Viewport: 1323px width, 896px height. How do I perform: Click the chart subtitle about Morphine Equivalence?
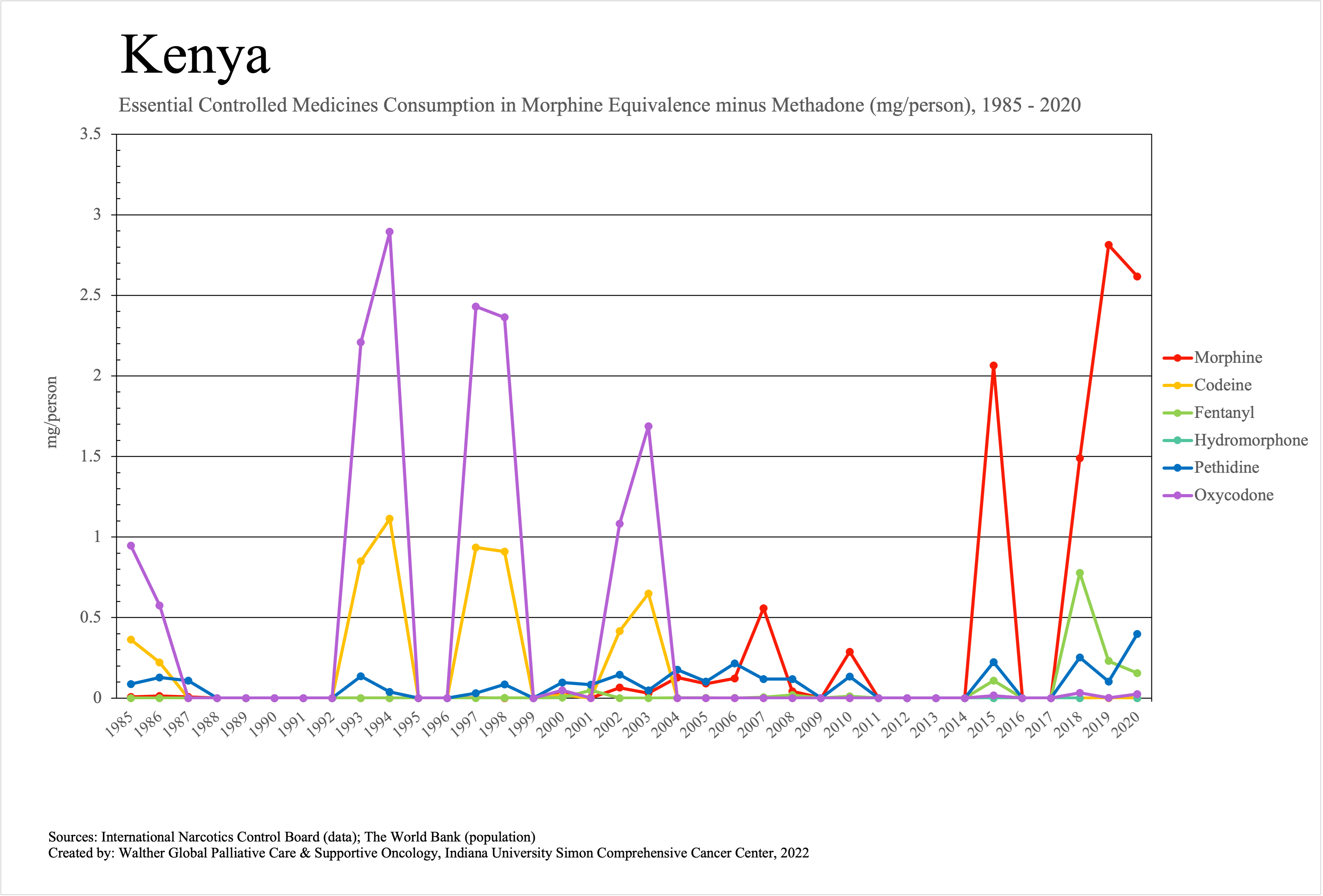pyautogui.click(x=599, y=105)
